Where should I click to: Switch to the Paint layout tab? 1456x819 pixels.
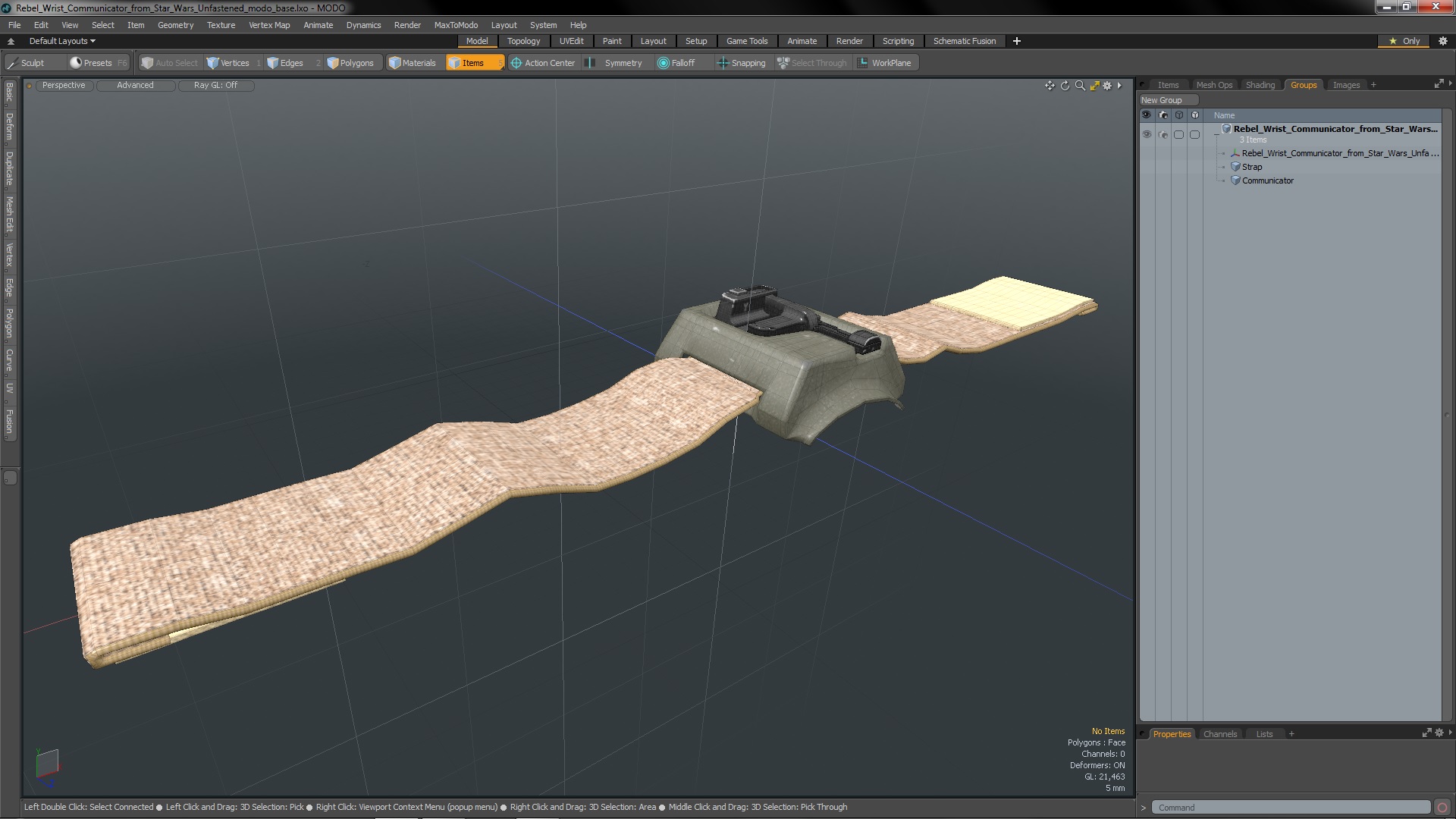[x=612, y=41]
